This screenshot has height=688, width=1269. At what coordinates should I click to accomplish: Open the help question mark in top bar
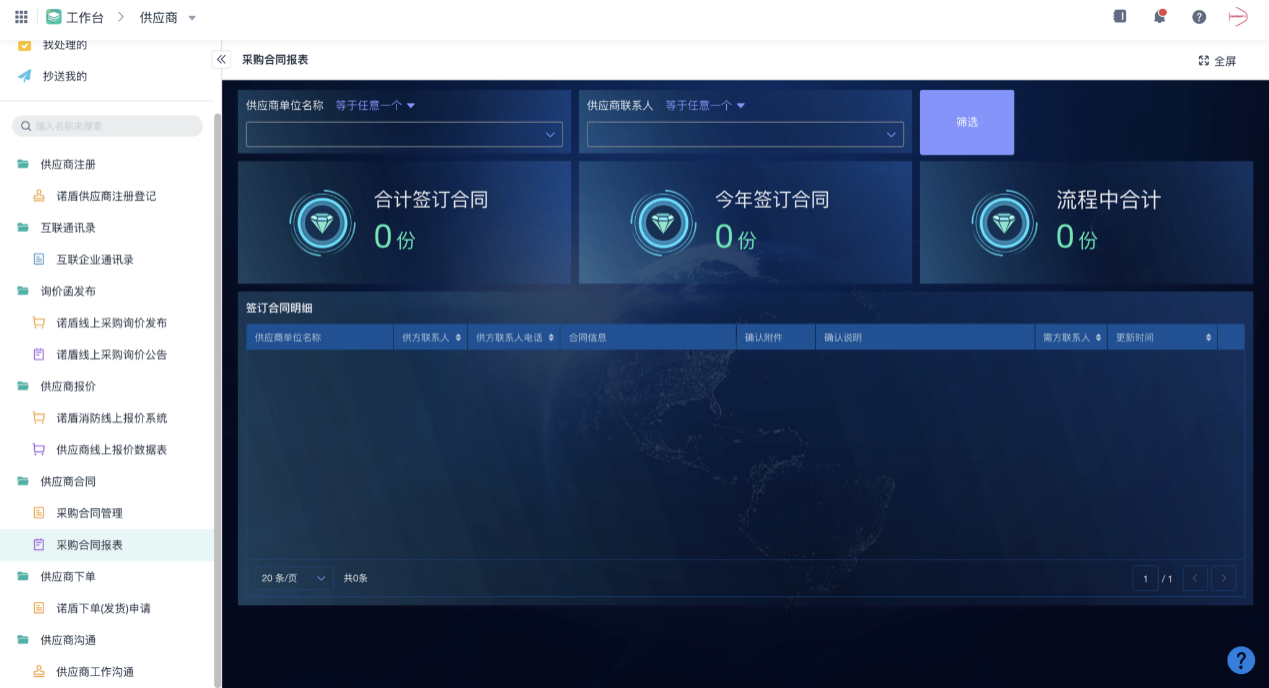pyautogui.click(x=1199, y=17)
